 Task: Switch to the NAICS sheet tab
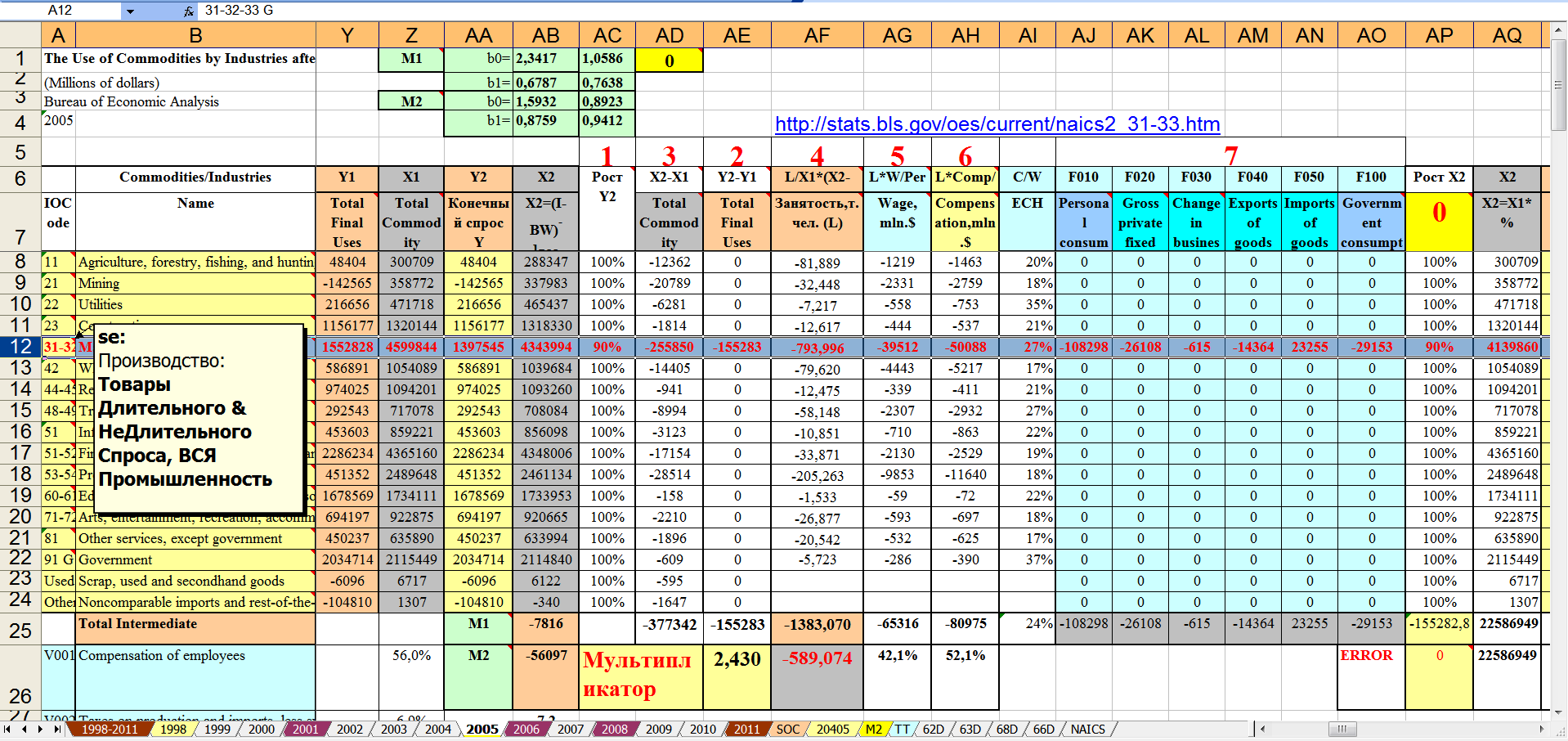pyautogui.click(x=1087, y=729)
